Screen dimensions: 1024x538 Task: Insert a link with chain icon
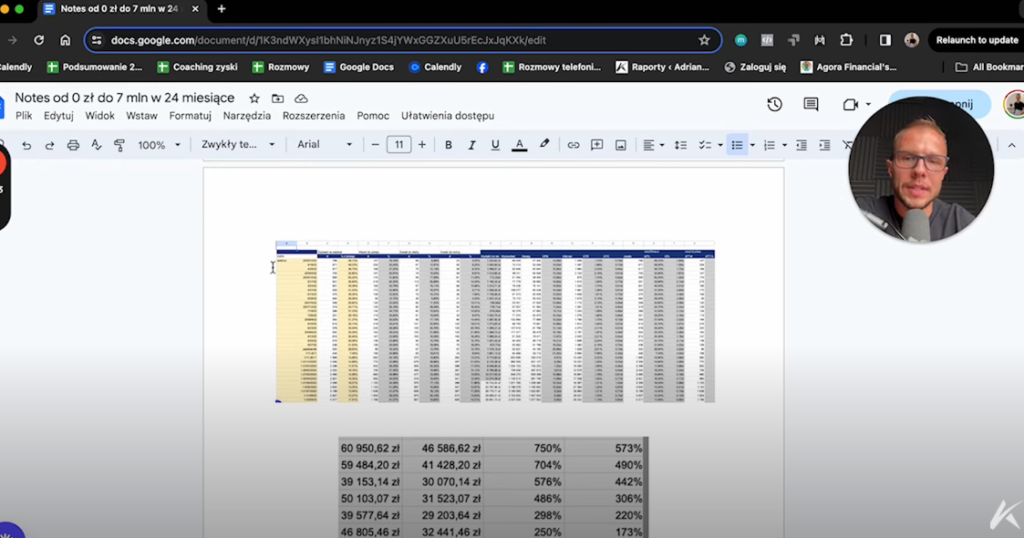pos(573,145)
